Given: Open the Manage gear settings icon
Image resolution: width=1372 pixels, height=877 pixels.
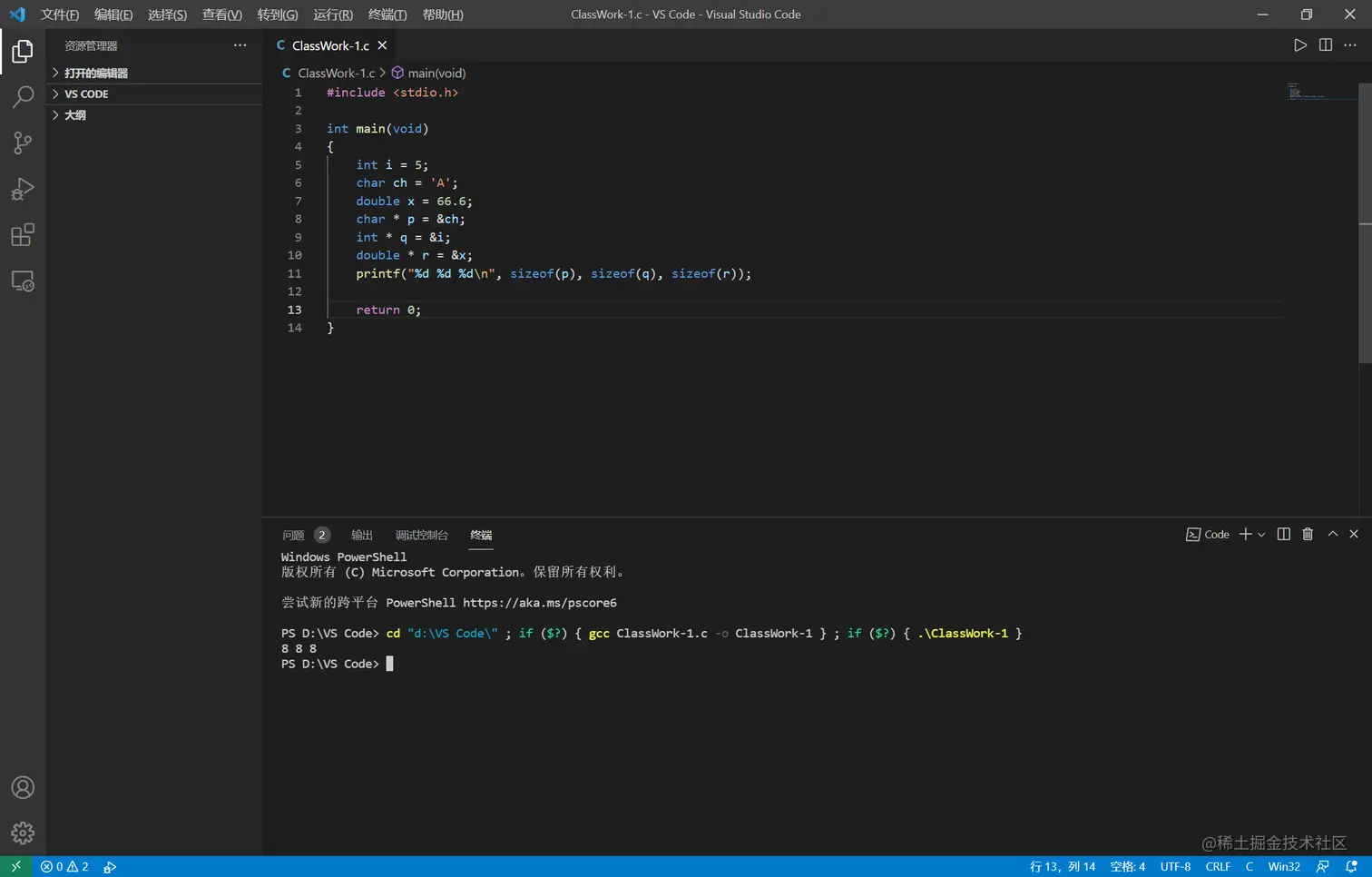Looking at the screenshot, I should point(23,833).
